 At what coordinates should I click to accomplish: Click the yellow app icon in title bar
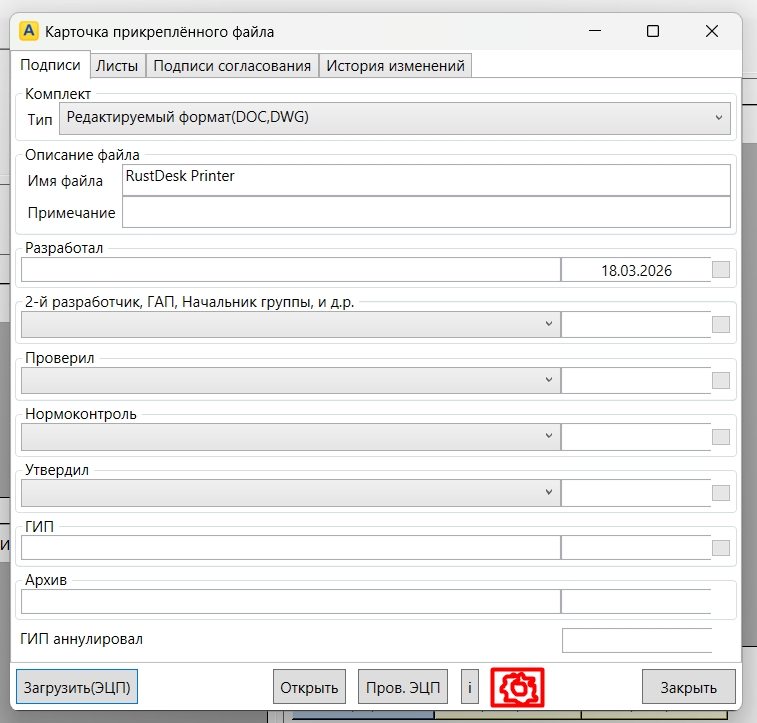click(x=29, y=31)
